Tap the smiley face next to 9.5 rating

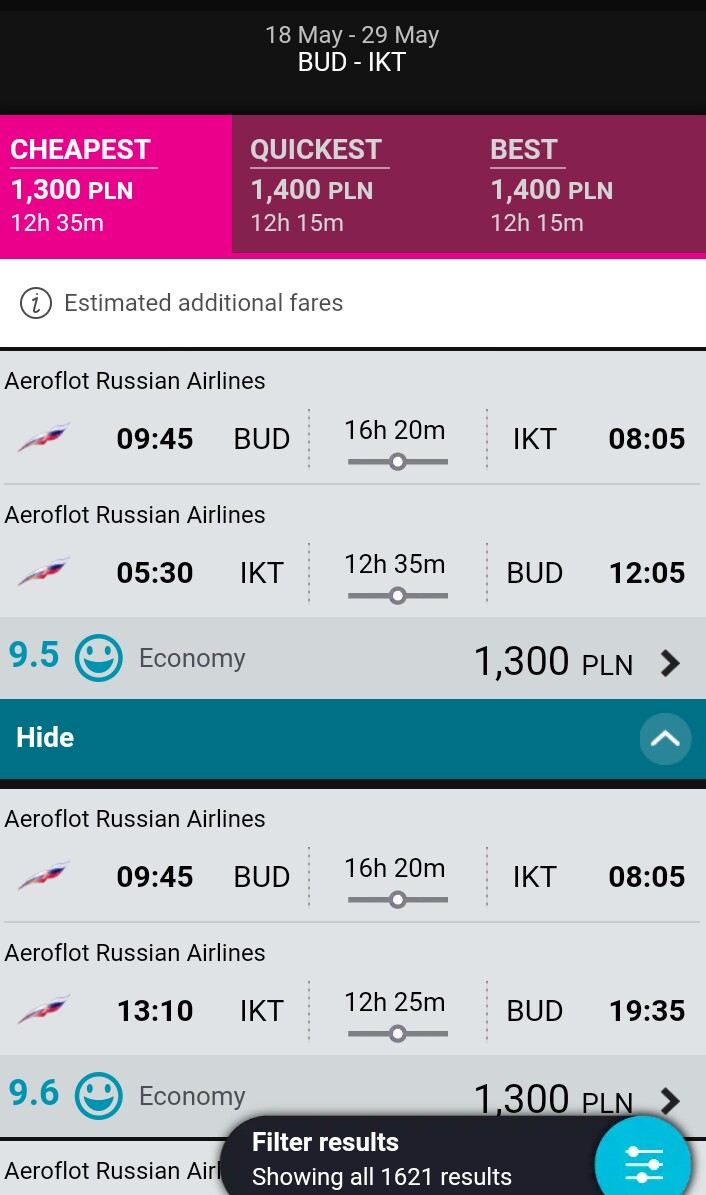[x=98, y=657]
